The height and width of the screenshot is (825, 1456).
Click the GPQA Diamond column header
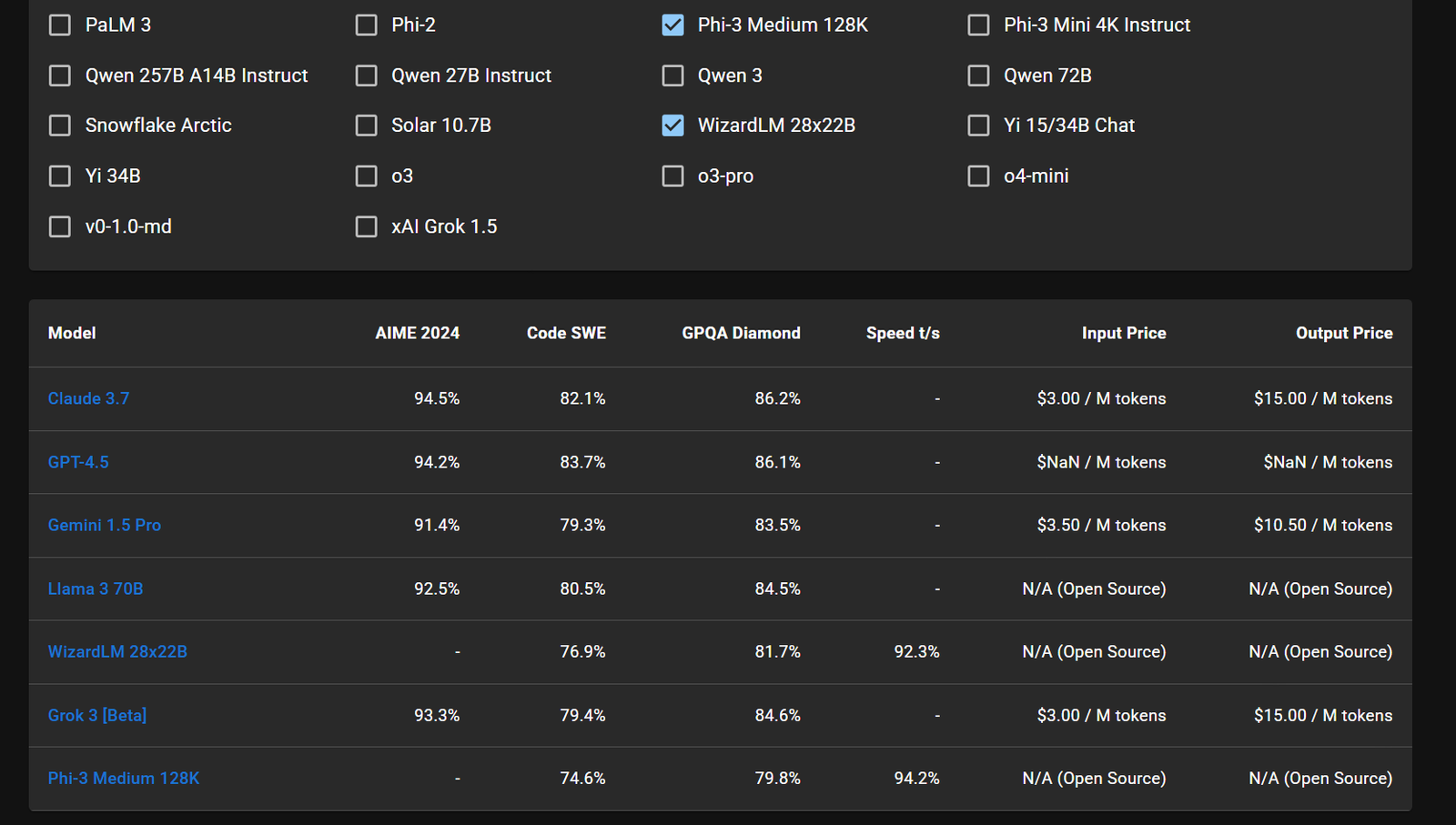741,333
